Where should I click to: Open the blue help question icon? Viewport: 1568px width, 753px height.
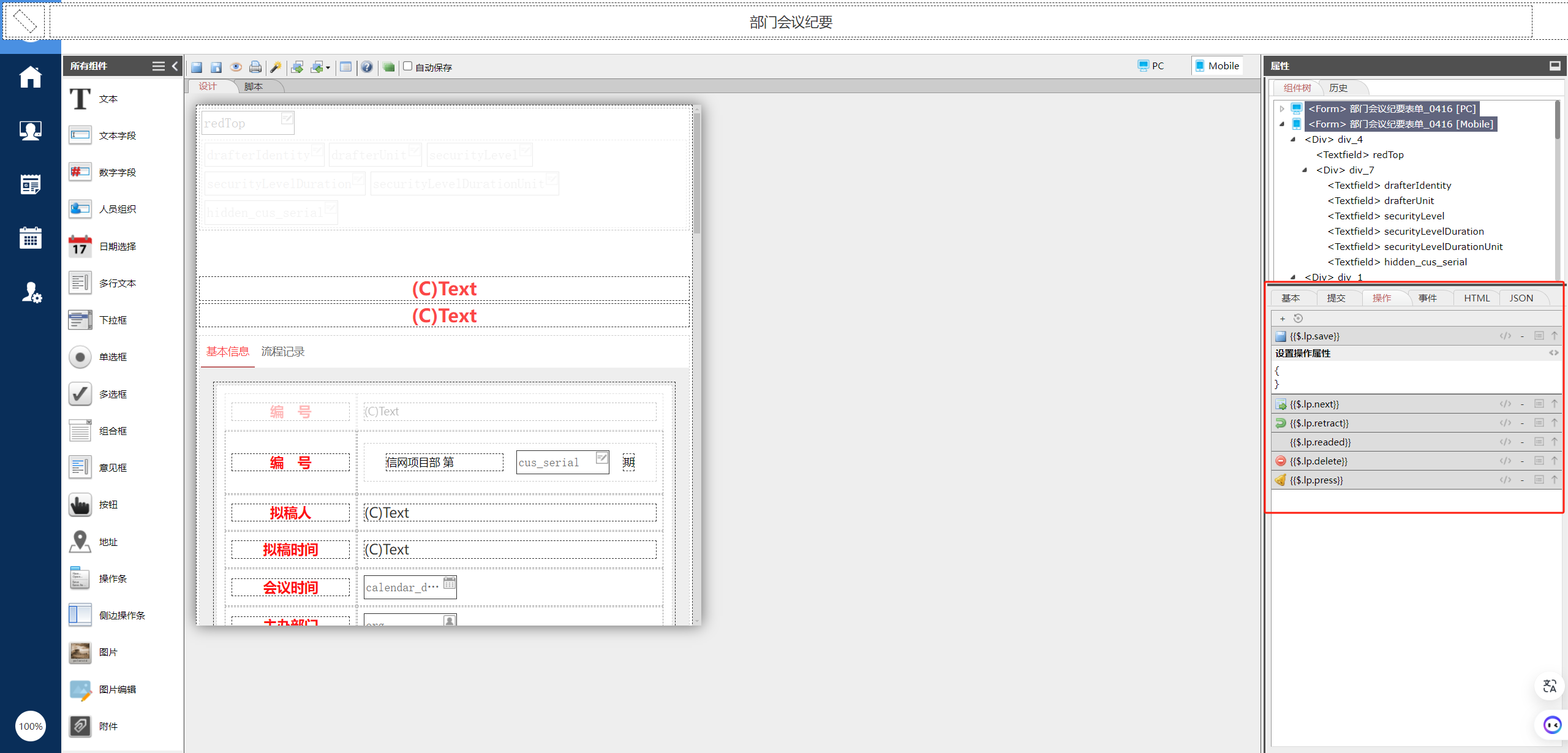366,67
